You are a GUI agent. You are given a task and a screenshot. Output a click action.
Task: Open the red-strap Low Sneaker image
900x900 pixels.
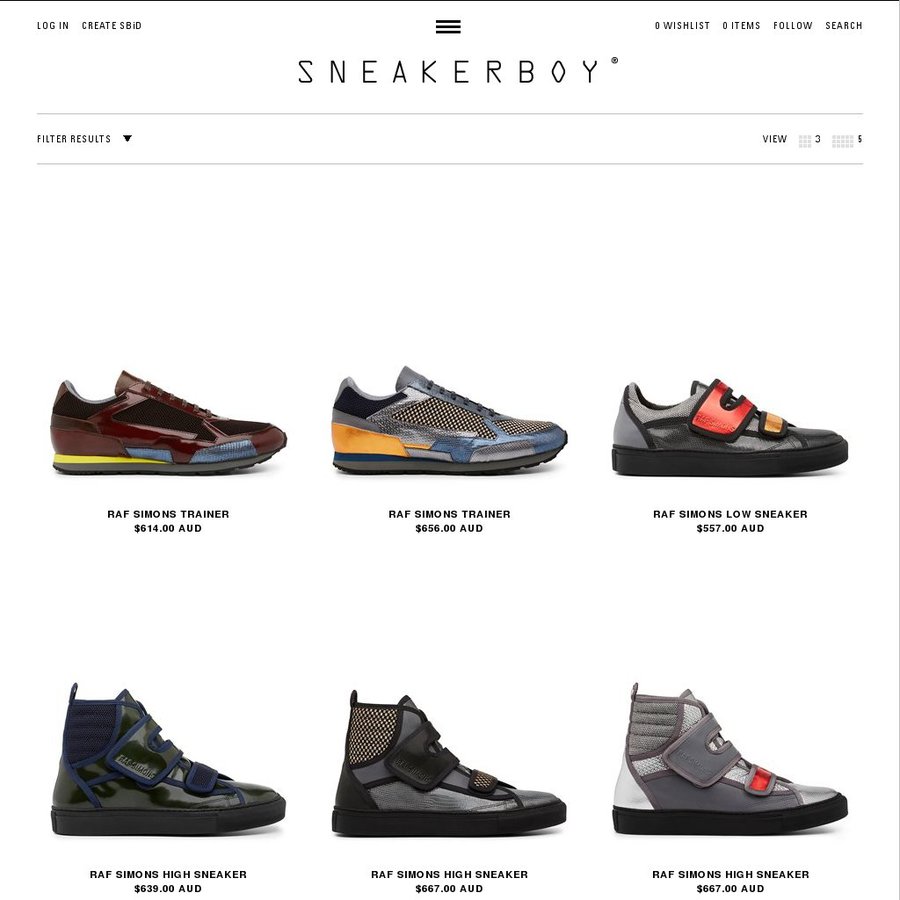pyautogui.click(x=730, y=427)
